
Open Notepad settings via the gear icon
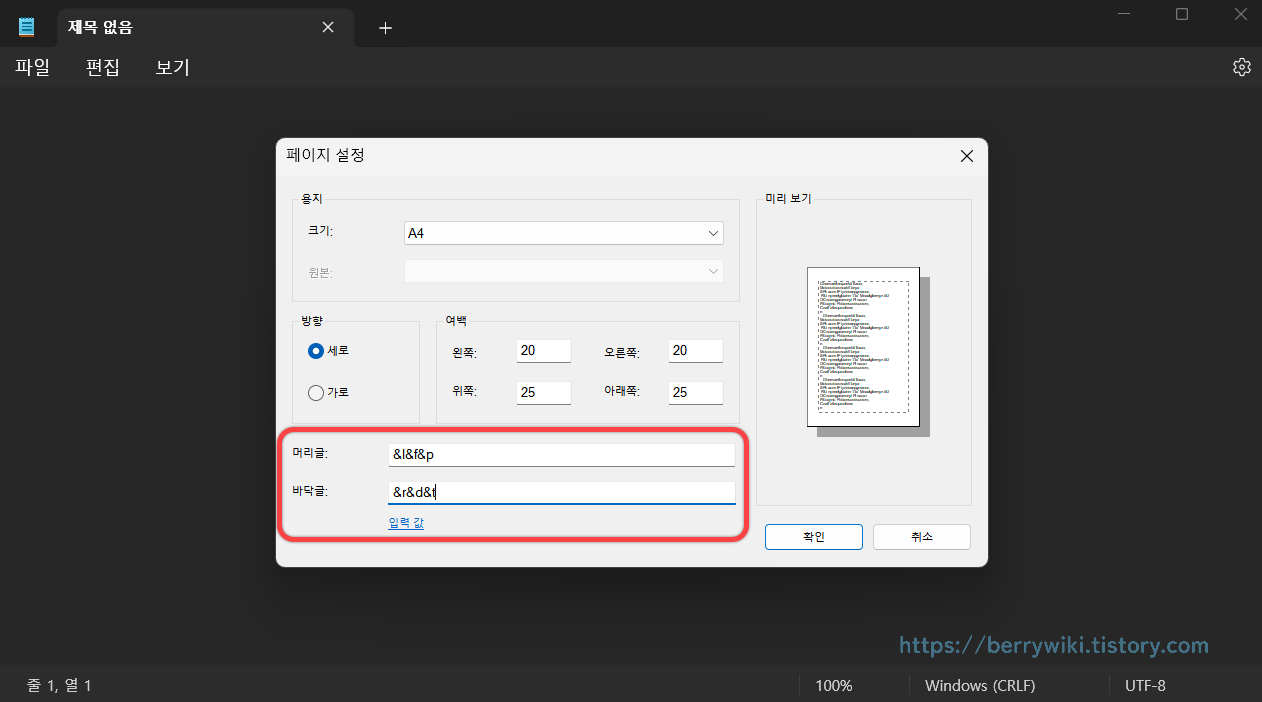1241,66
